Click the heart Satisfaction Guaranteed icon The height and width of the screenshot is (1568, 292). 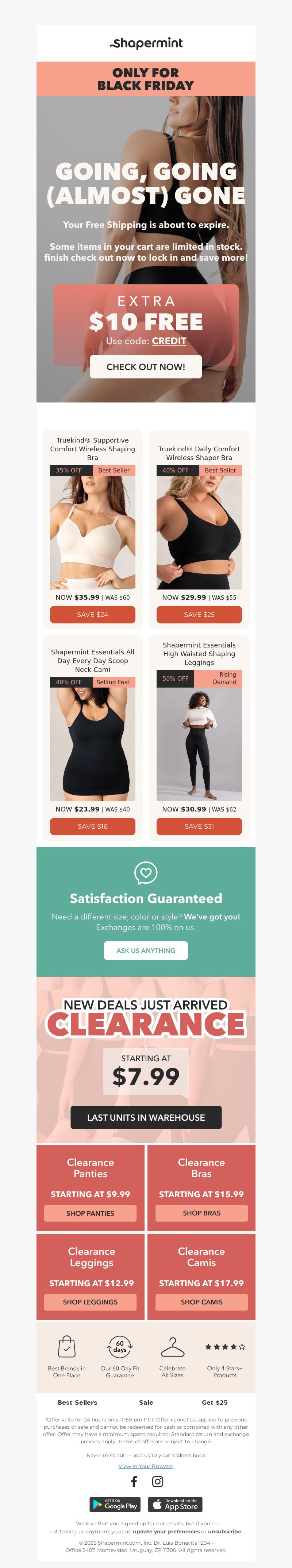[146, 873]
